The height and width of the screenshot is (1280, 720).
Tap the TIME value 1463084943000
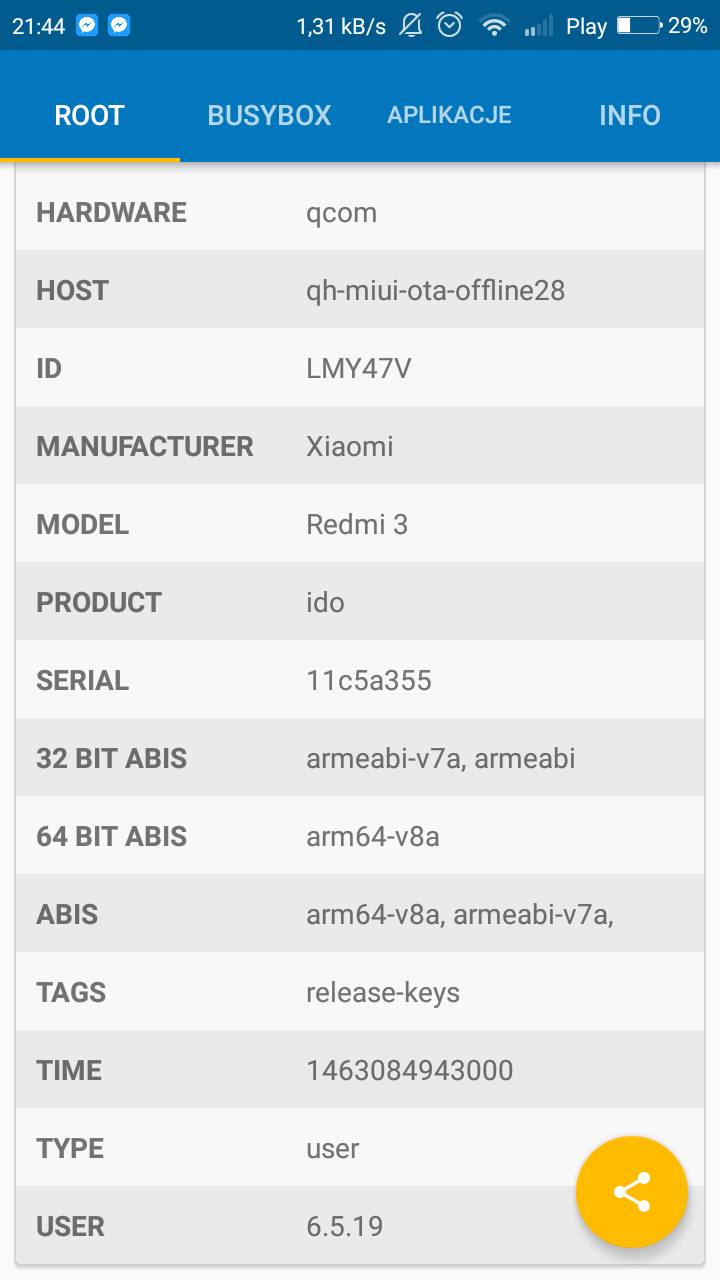(409, 1071)
